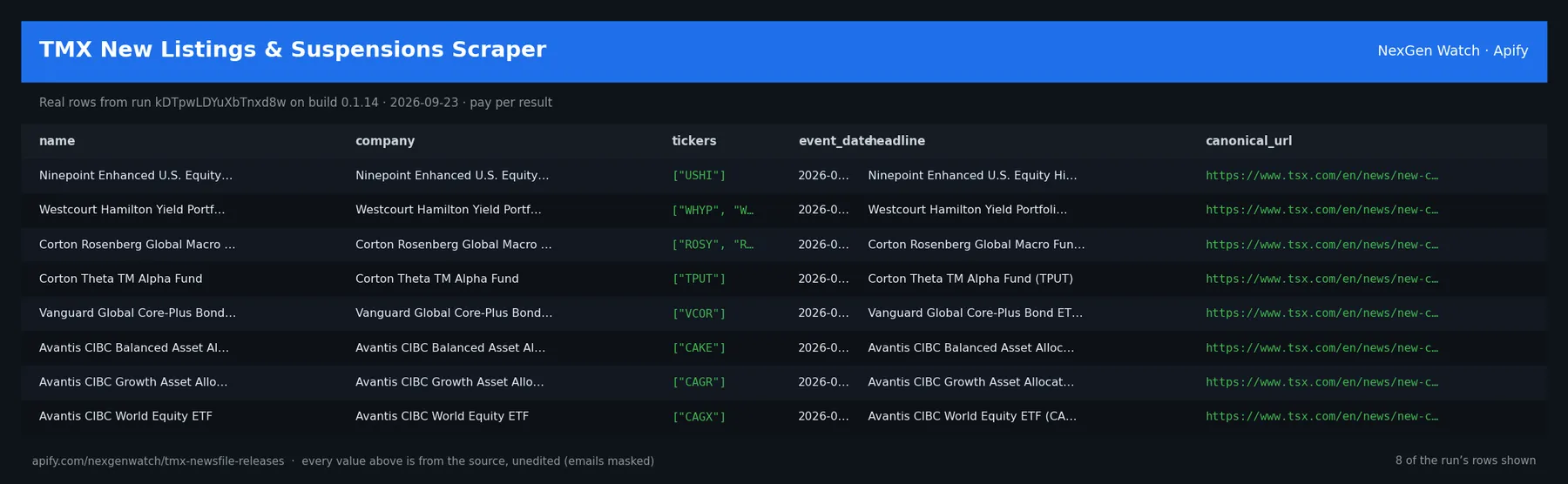Click the run info subtitle with build 0.1.14
This screenshot has height=484, width=1568.
[295, 103]
